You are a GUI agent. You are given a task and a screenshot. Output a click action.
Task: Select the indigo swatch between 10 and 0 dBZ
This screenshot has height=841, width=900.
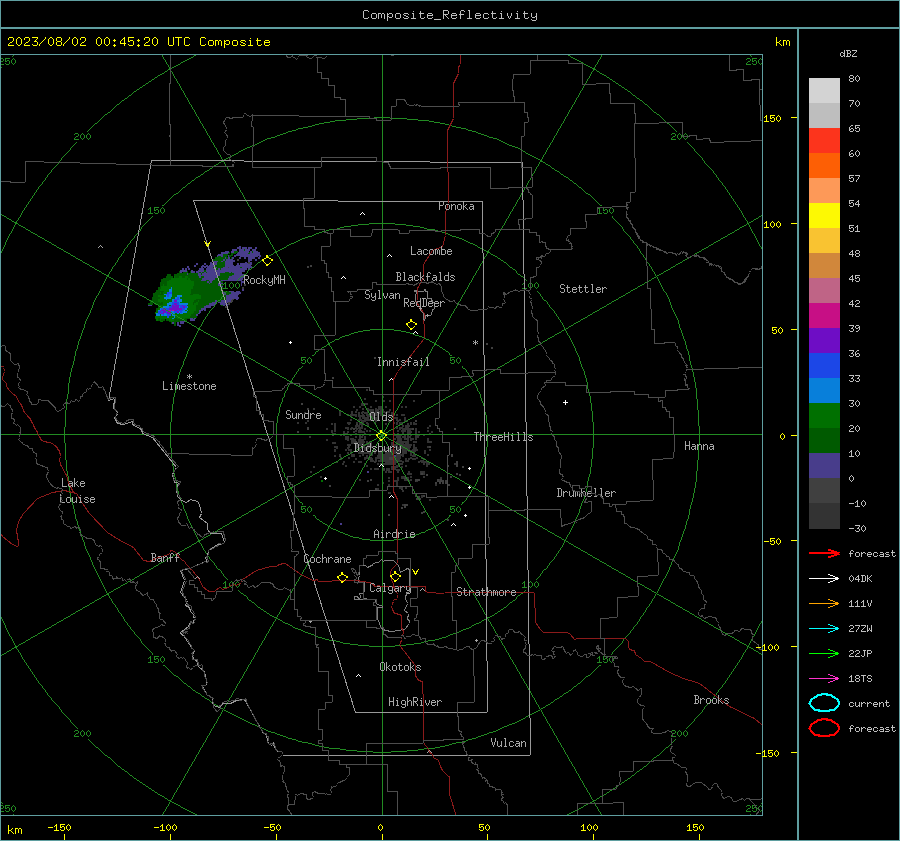[824, 466]
